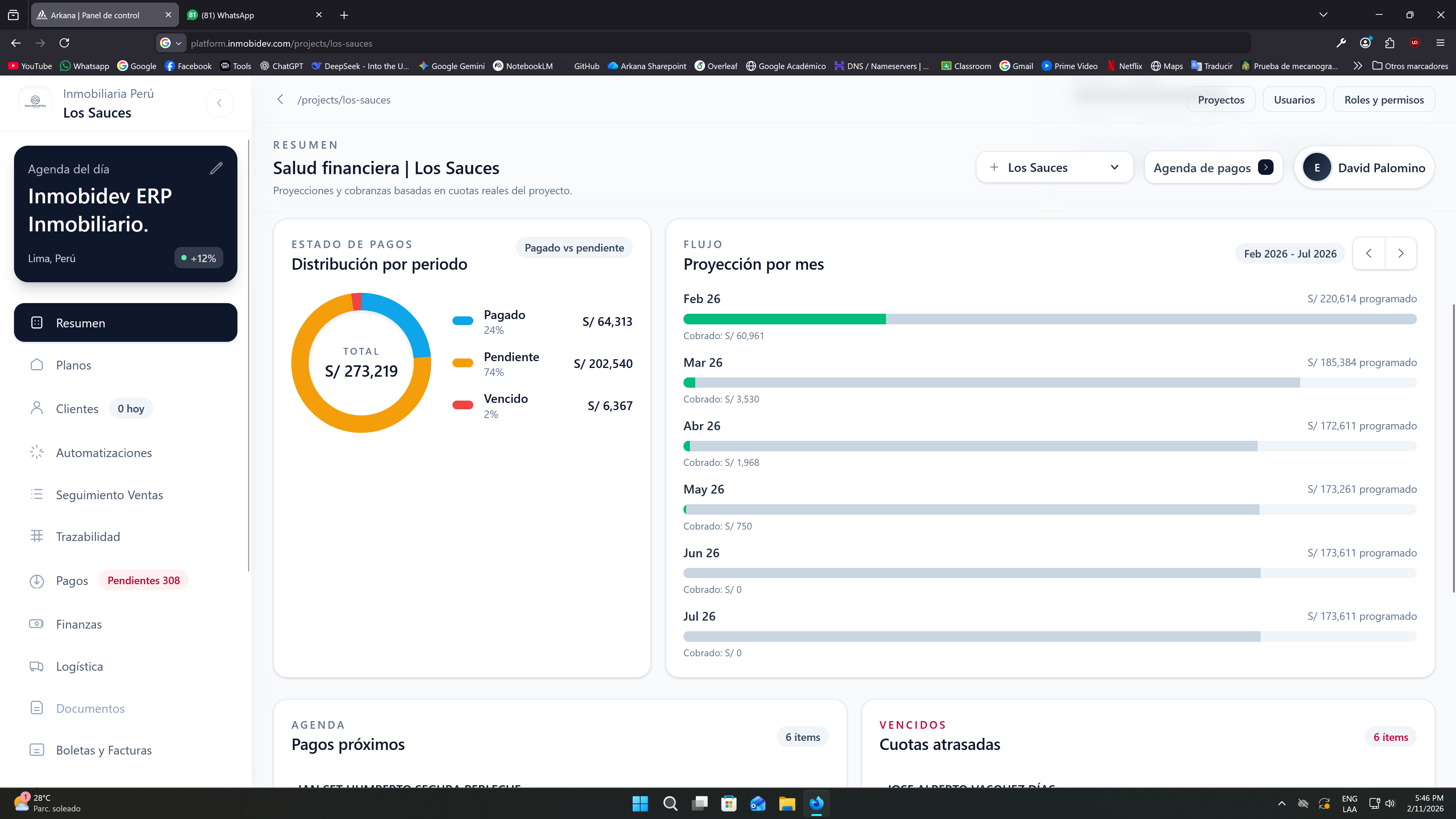
Task: Click the back arrow next to breadcrumb path
Action: coord(280,99)
